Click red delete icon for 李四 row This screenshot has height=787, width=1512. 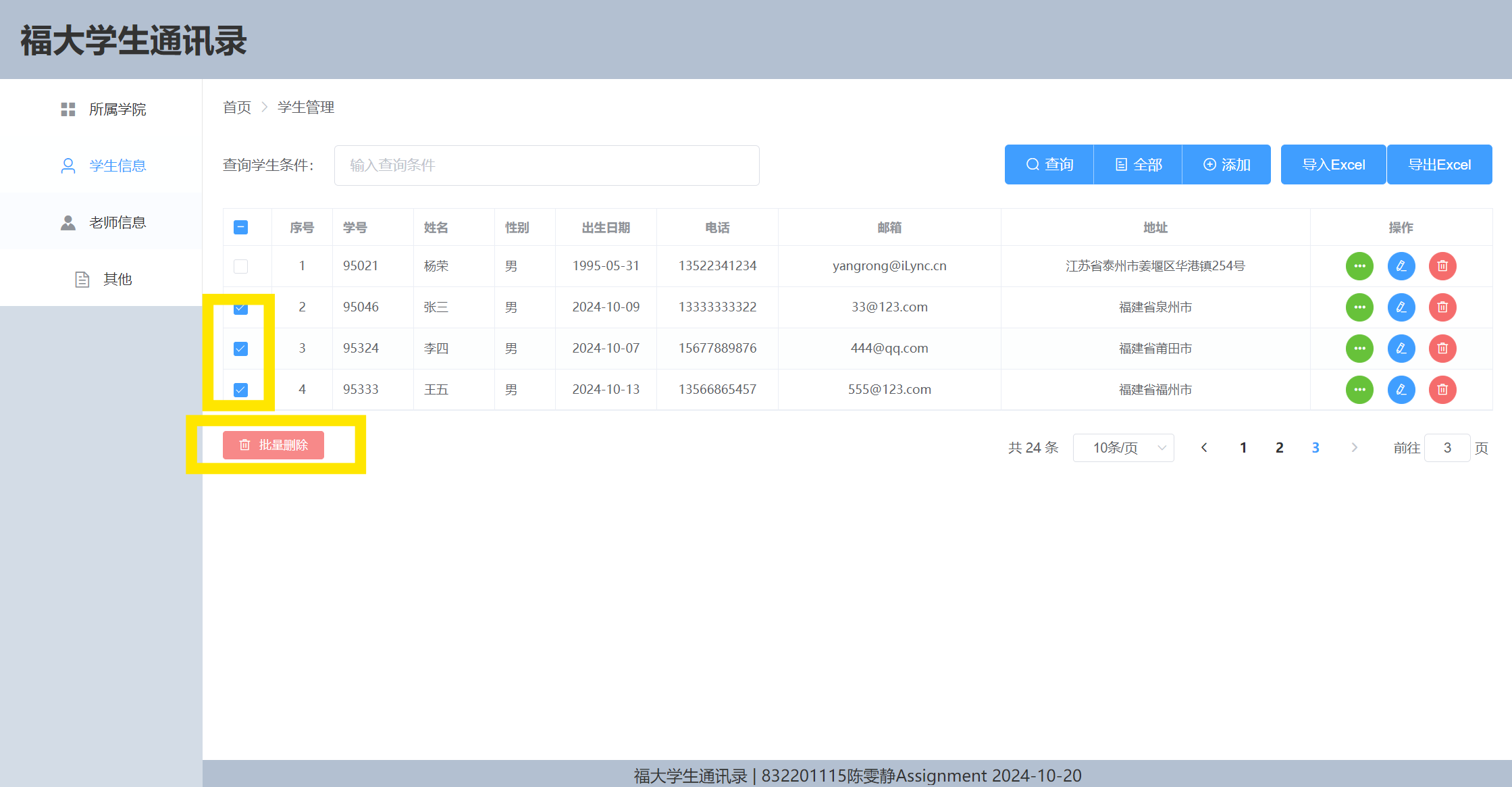click(1442, 349)
